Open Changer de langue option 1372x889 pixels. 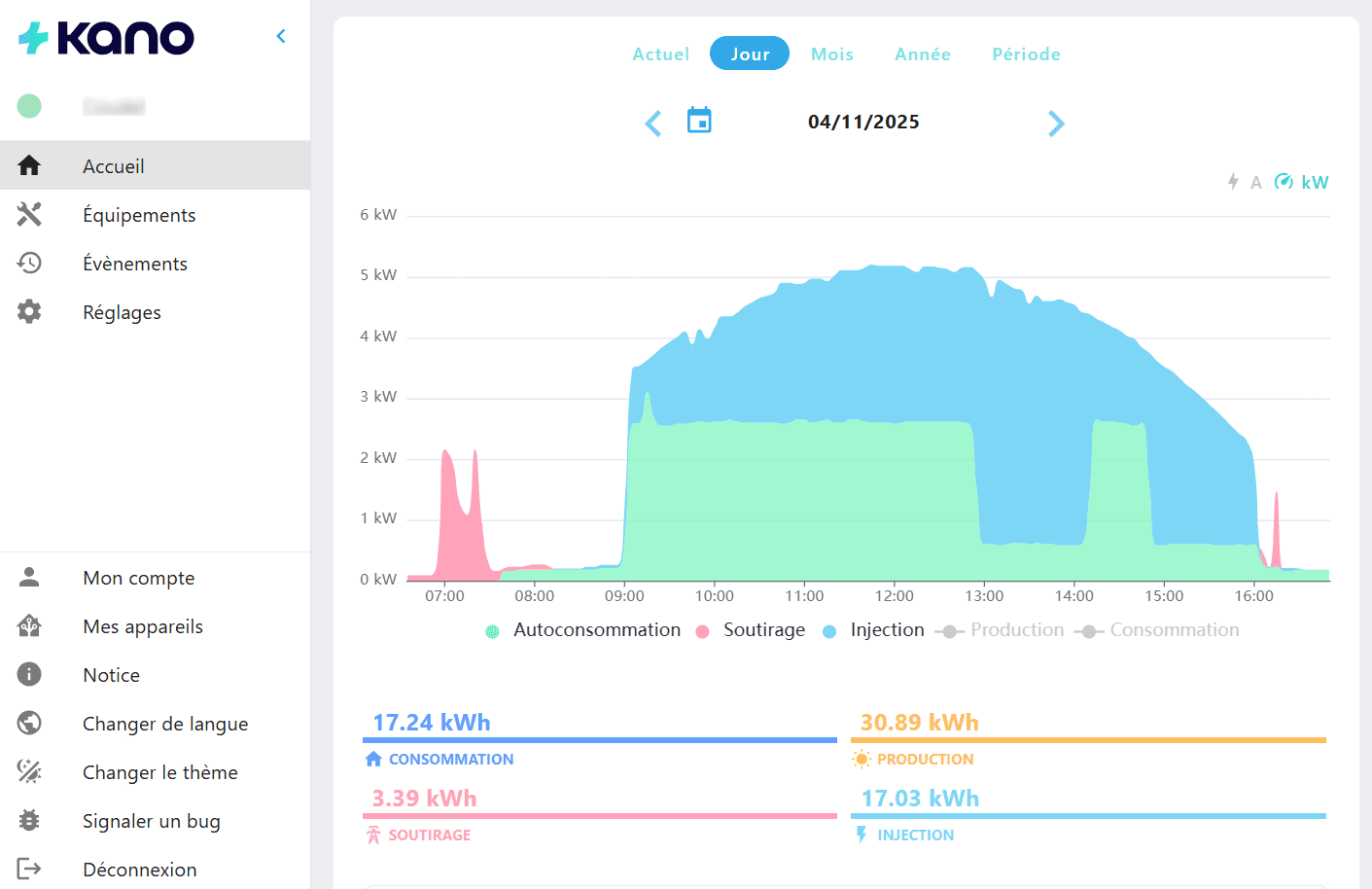(x=165, y=724)
